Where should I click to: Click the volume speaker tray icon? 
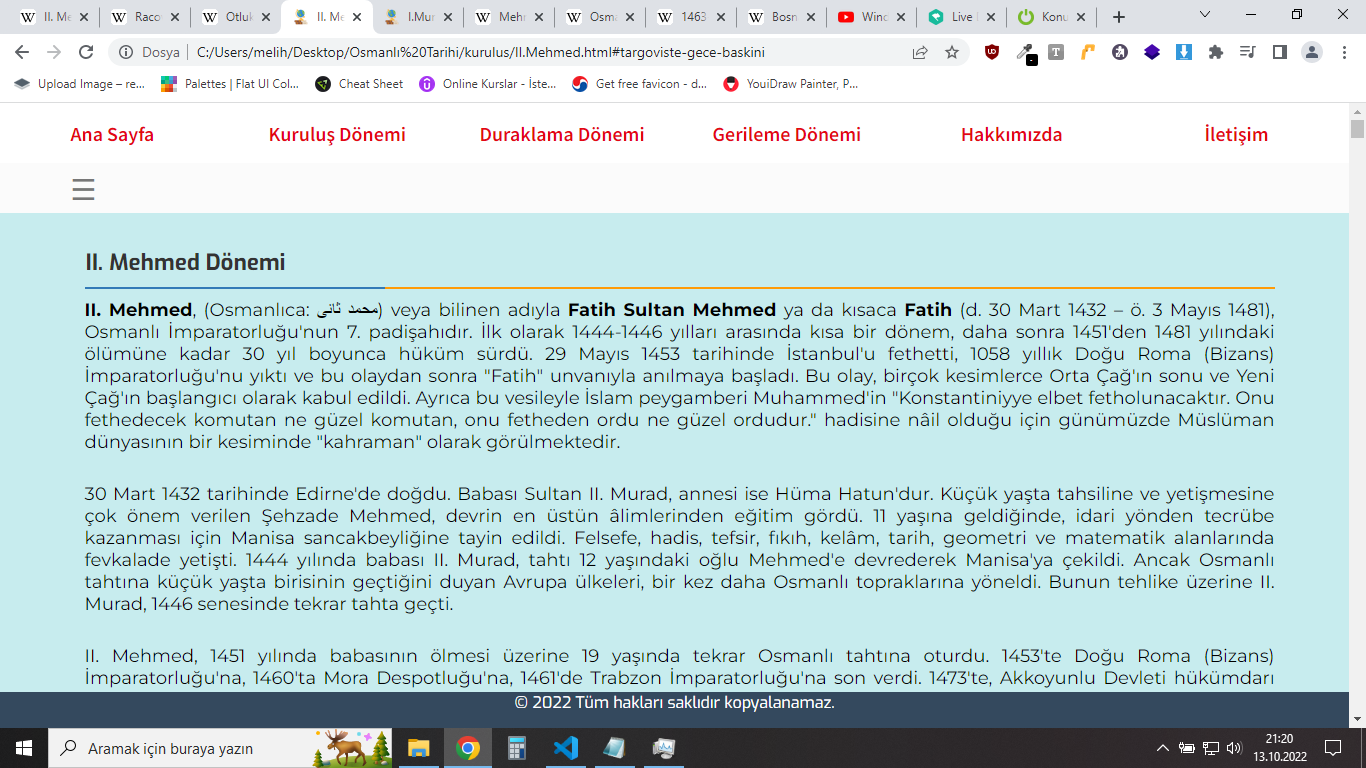(1233, 747)
